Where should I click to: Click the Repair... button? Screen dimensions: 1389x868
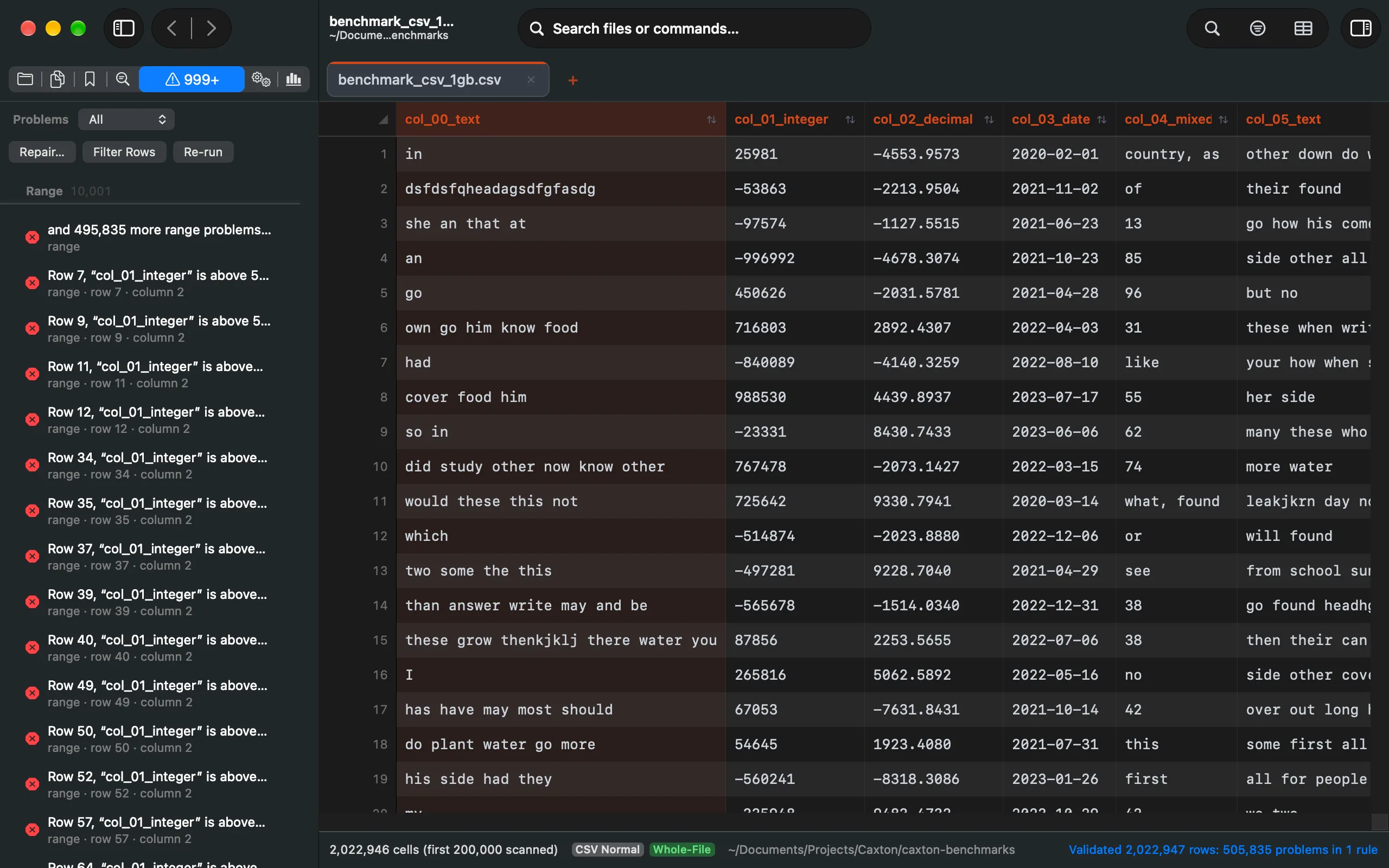[x=42, y=152]
